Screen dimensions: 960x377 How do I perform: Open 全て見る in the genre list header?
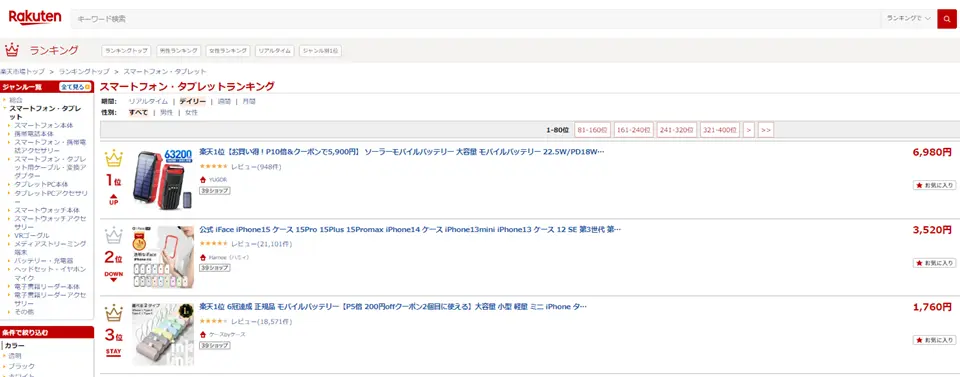[x=75, y=87]
